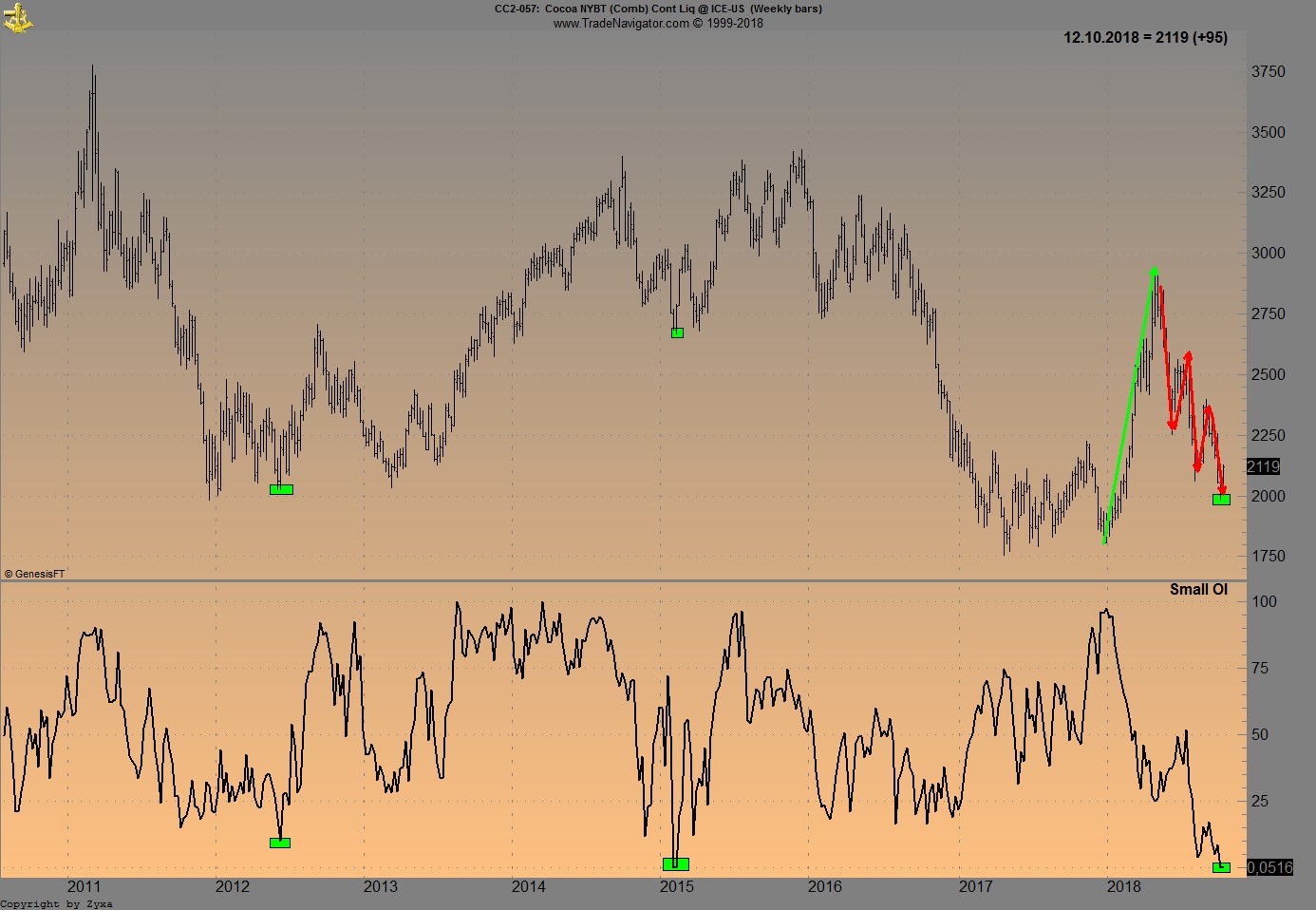The image size is (1316, 910).
Task: Select the green upward trend line in 2018
Action: [x=1130, y=406]
